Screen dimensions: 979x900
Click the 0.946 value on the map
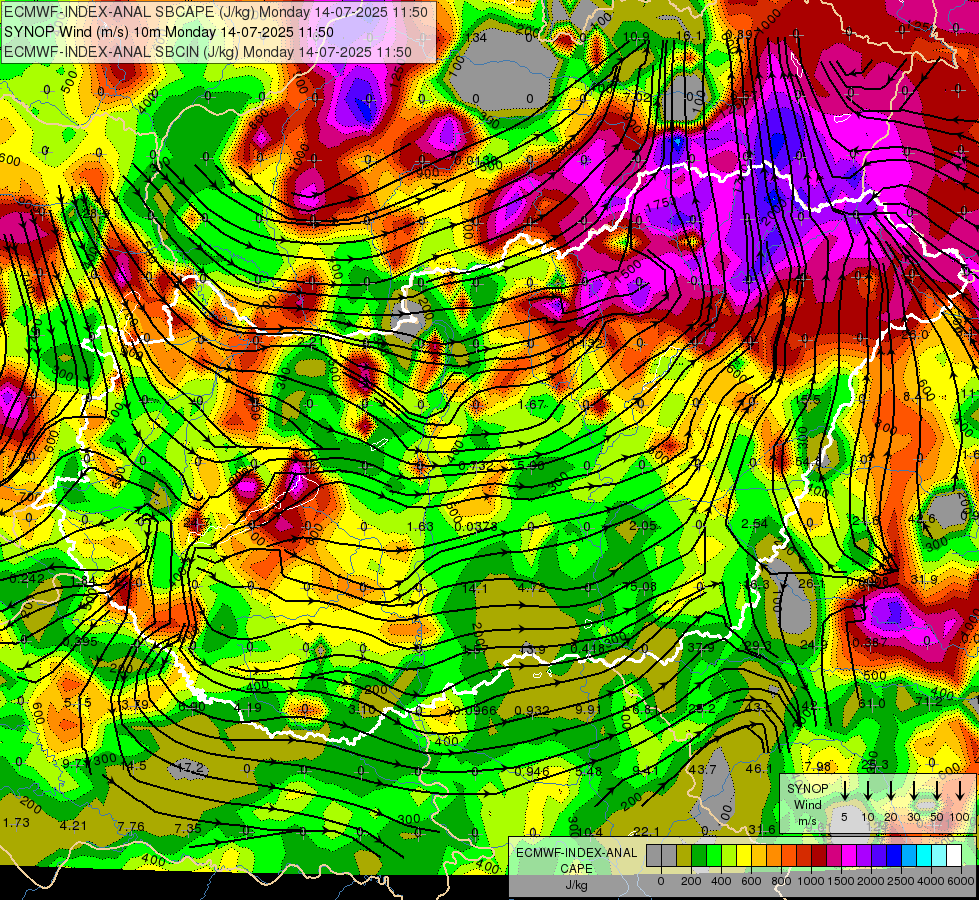532,771
